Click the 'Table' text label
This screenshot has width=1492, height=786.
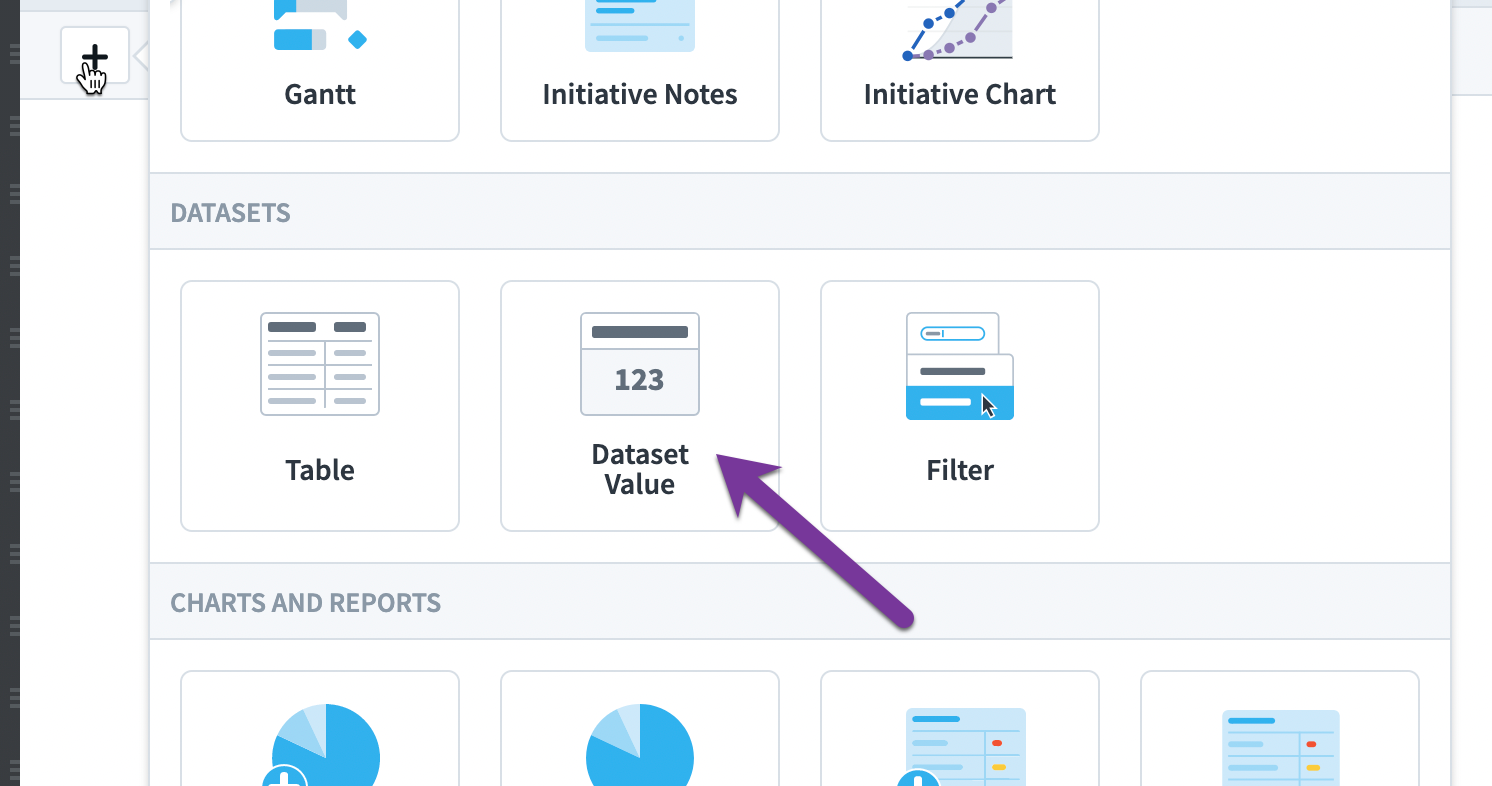(x=320, y=470)
